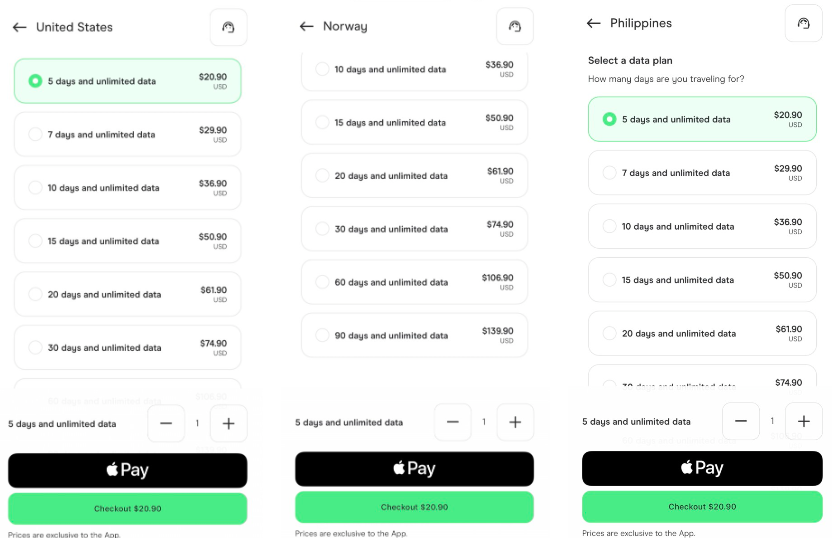
Task: Open support chat on United States screen
Action: click(x=228, y=27)
